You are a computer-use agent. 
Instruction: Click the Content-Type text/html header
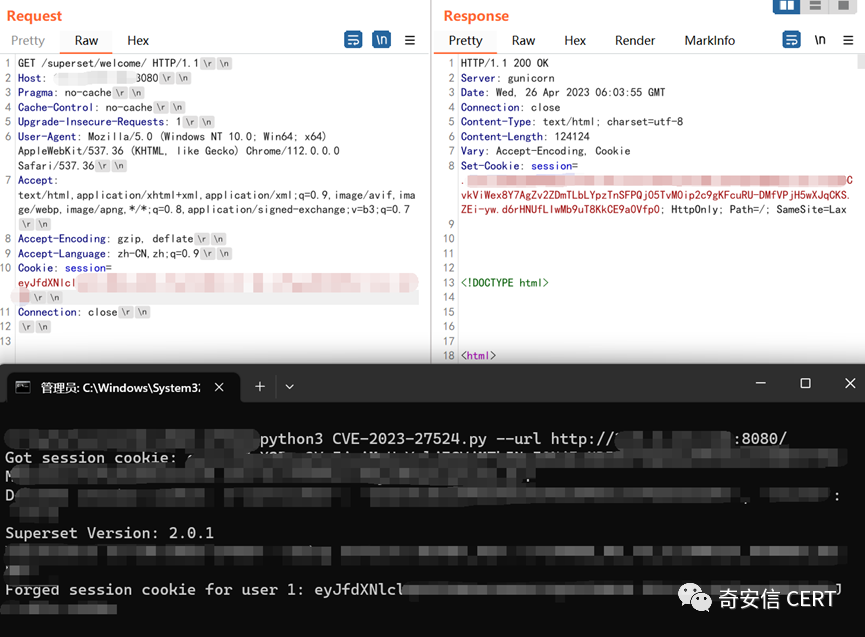coord(572,122)
